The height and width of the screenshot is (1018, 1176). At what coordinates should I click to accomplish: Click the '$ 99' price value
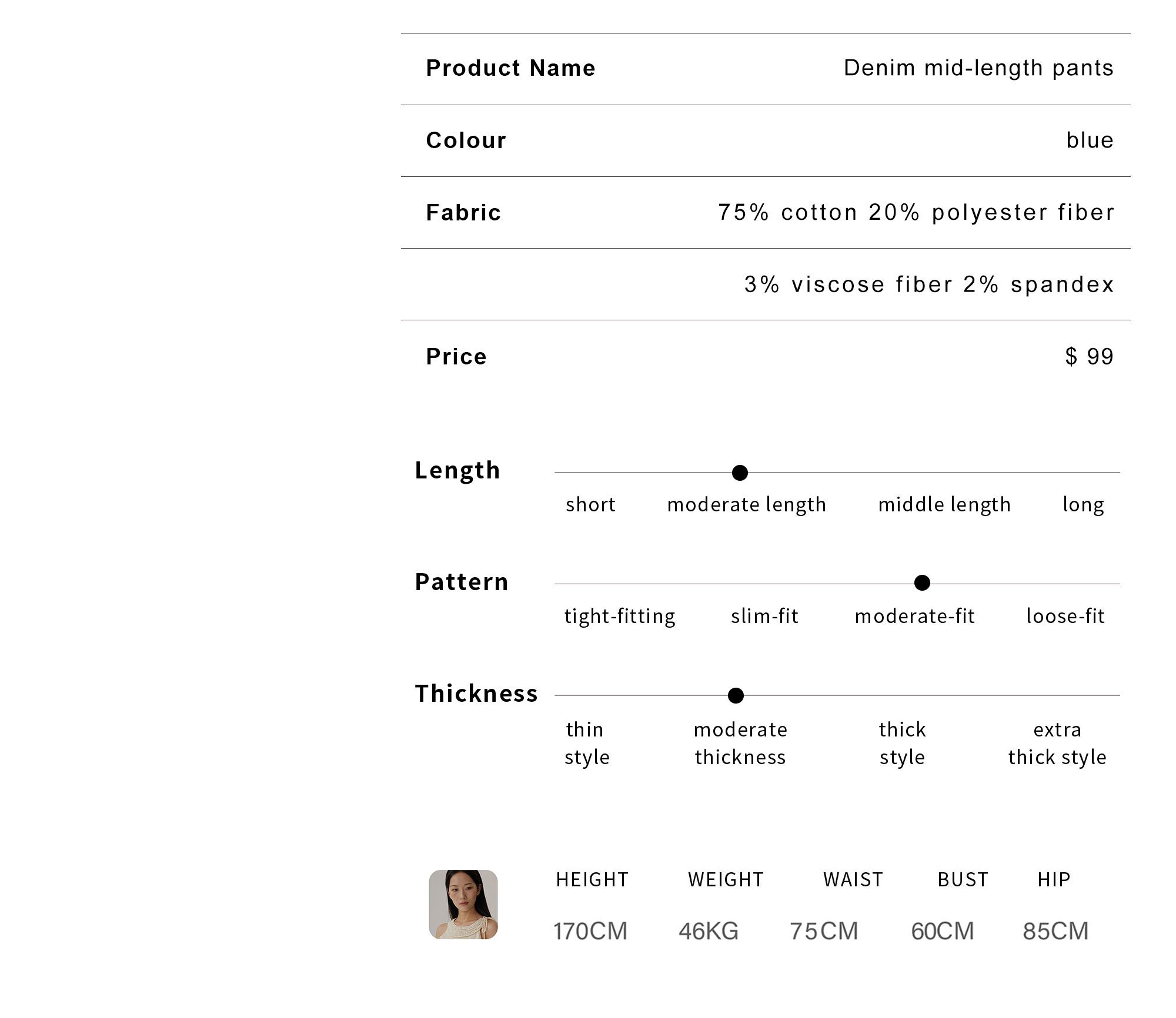[1090, 356]
